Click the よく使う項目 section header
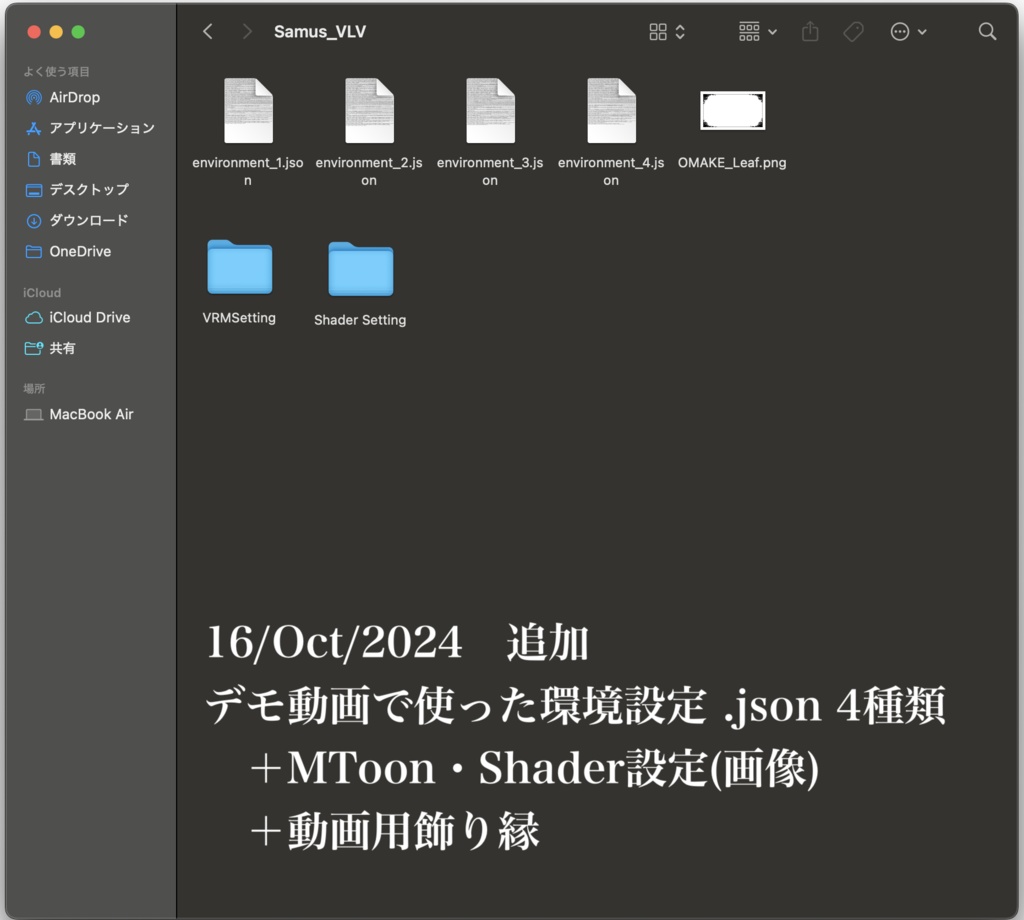1024x920 pixels. pyautogui.click(x=57, y=72)
